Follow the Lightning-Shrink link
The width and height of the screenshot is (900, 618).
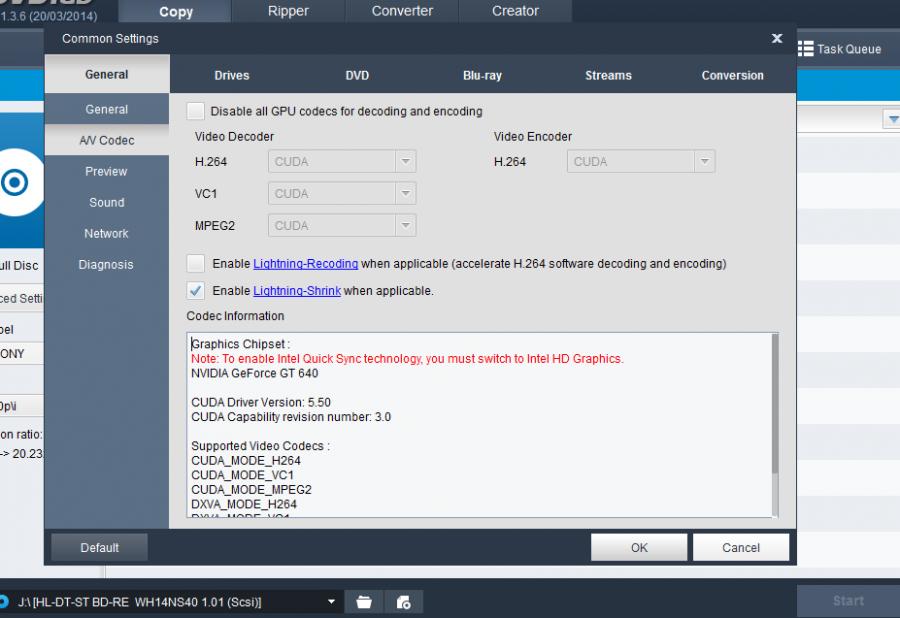297,291
